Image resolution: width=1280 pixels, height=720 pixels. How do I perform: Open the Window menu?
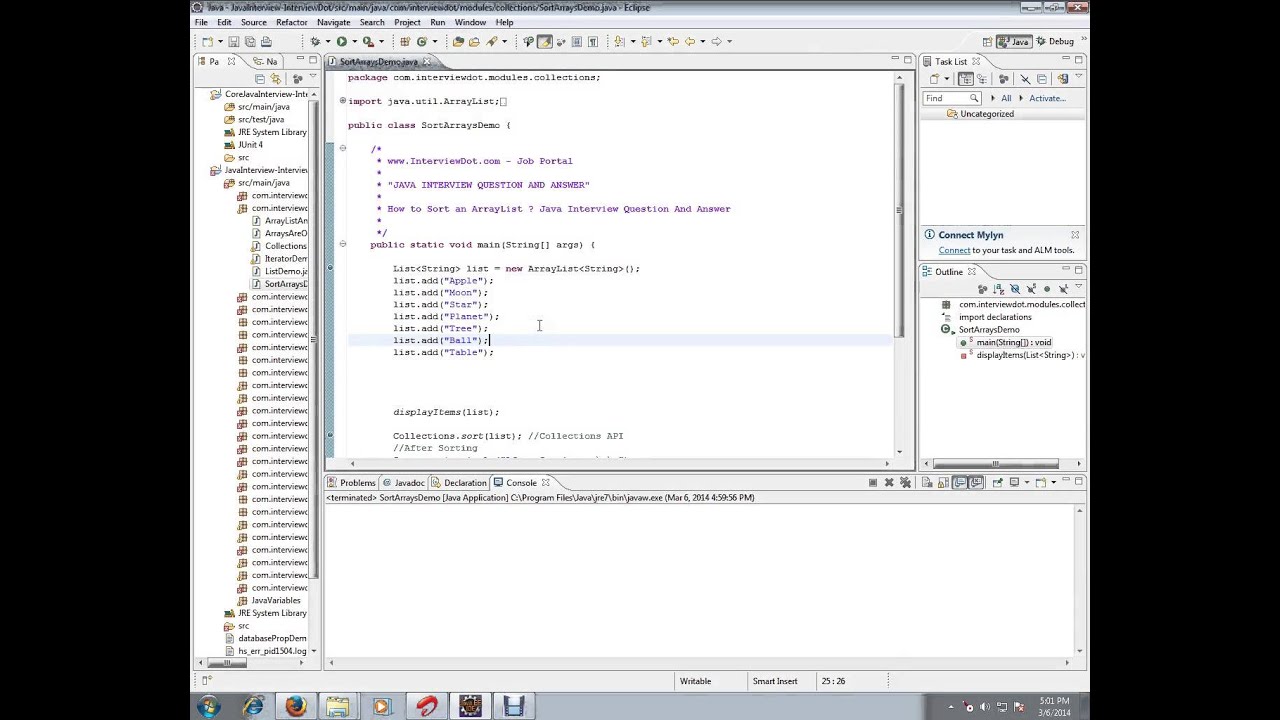(x=470, y=22)
